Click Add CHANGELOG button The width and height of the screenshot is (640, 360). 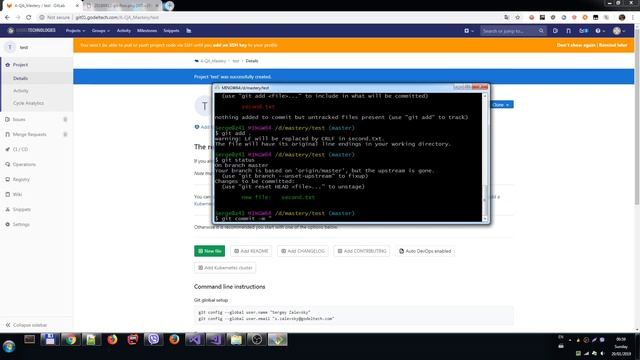302,251
